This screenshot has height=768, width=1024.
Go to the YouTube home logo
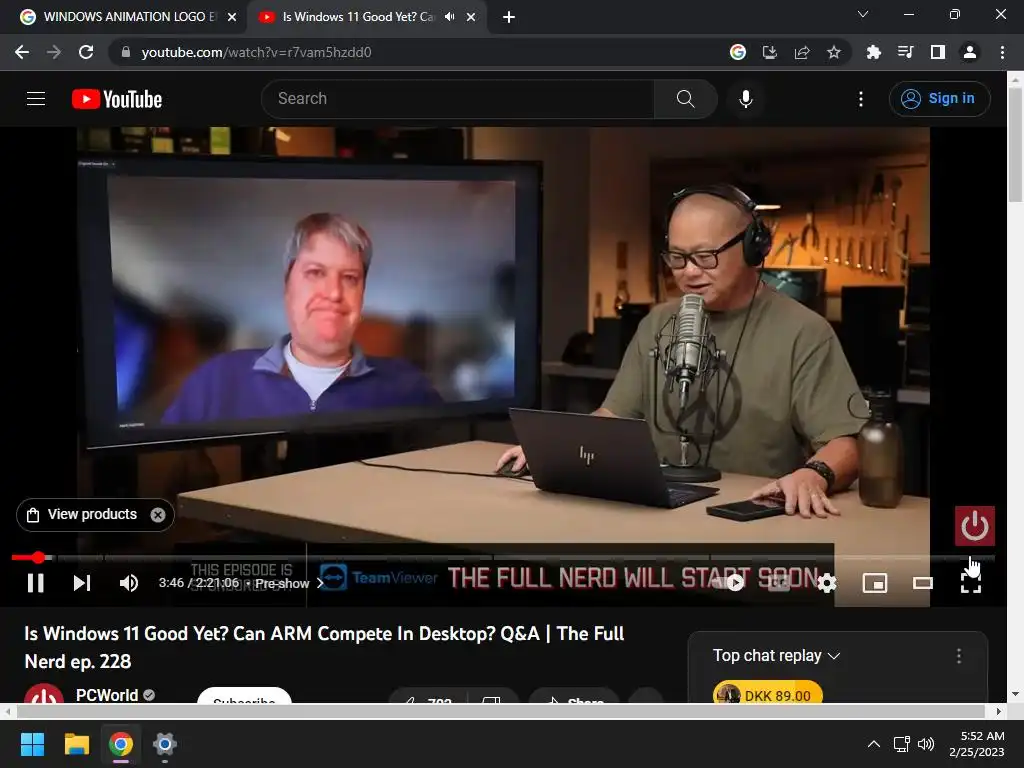tap(117, 99)
